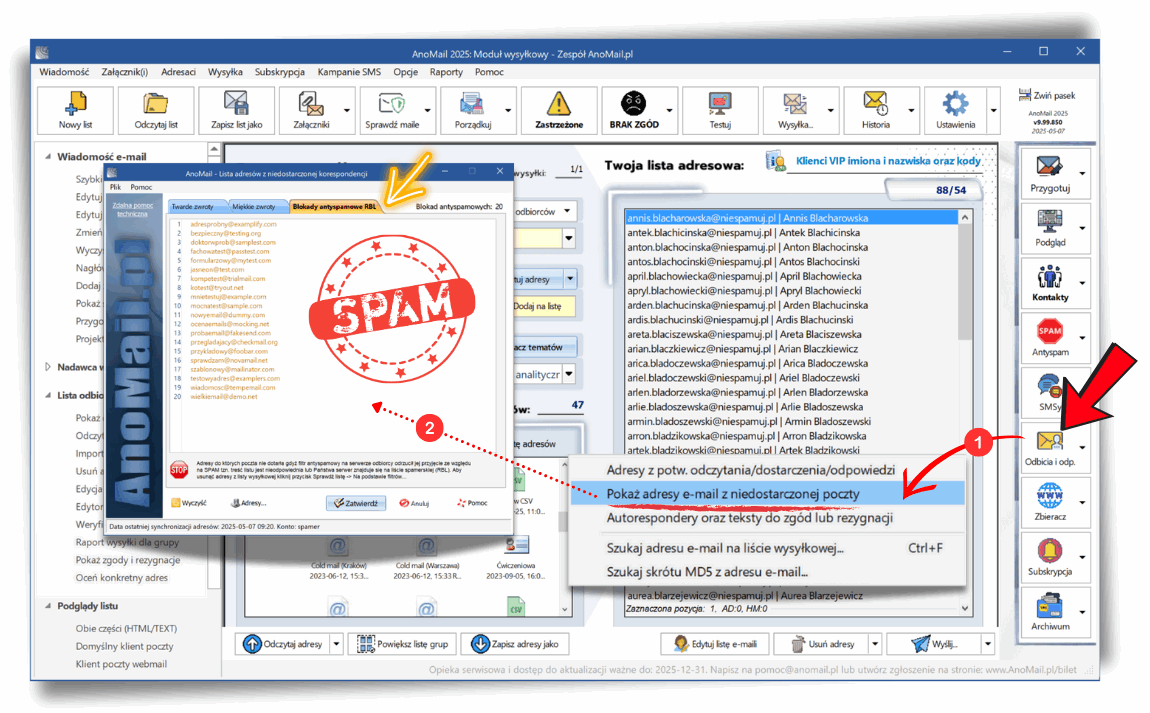Choose Pokaż adresy e-mail z niedostarczonej poczty
The height and width of the screenshot is (713, 1150).
tap(767, 494)
